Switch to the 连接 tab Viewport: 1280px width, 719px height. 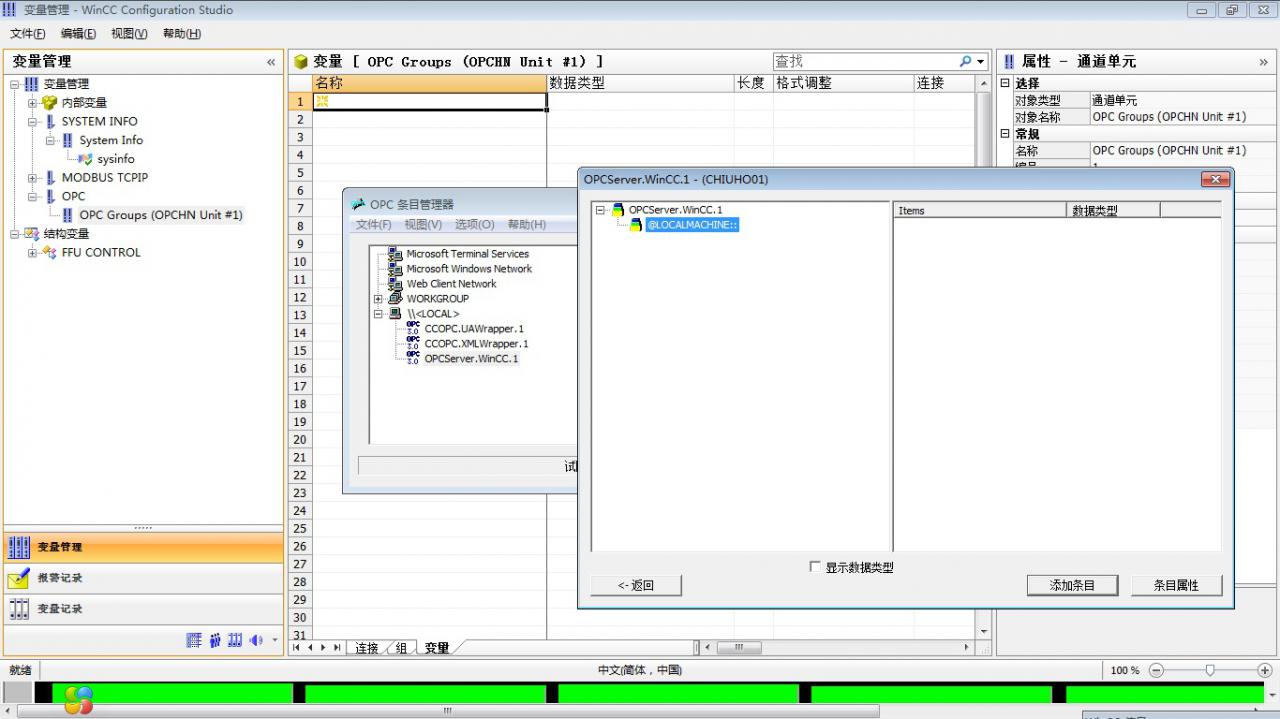[367, 648]
